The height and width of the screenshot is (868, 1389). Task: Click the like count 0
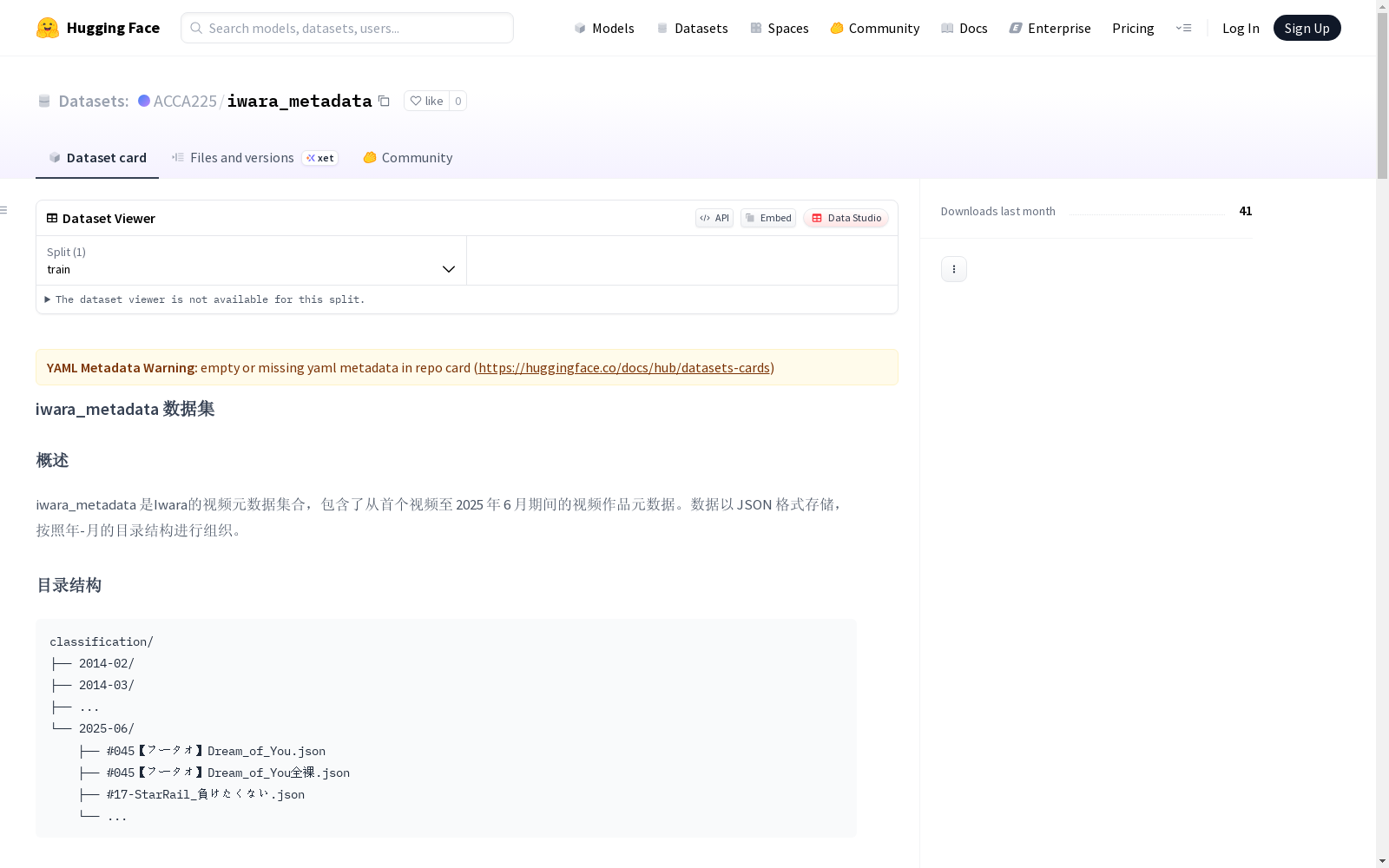point(458,101)
